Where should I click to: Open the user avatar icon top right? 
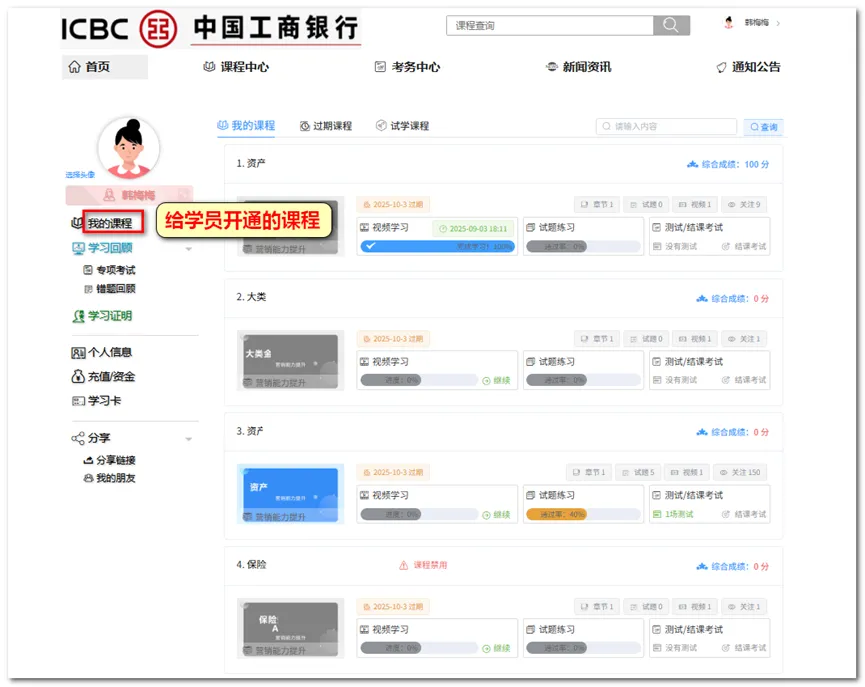pyautogui.click(x=729, y=23)
